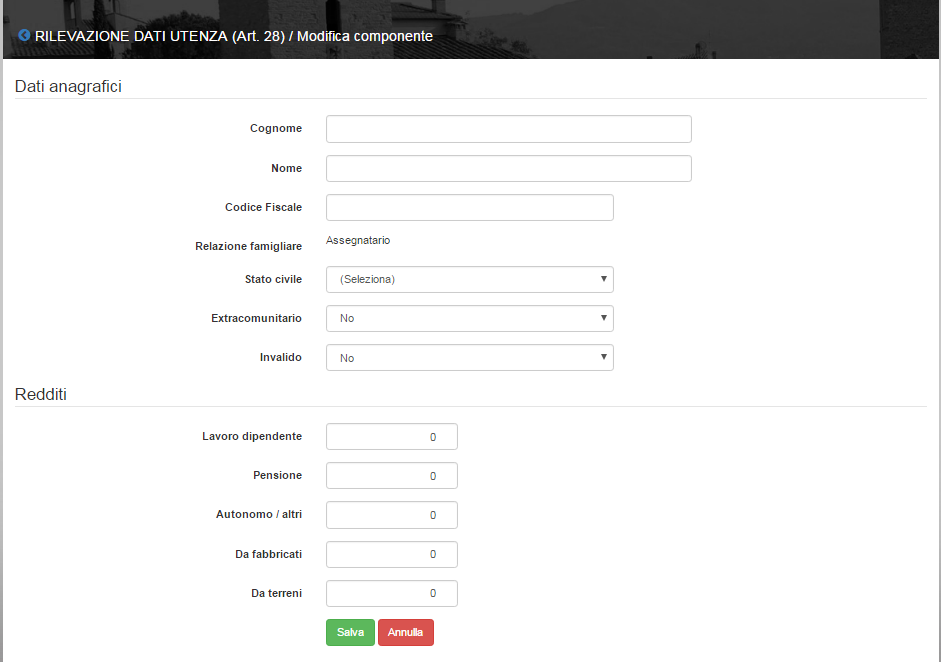Save the form with Salva
This screenshot has width=941, height=662.
point(350,633)
